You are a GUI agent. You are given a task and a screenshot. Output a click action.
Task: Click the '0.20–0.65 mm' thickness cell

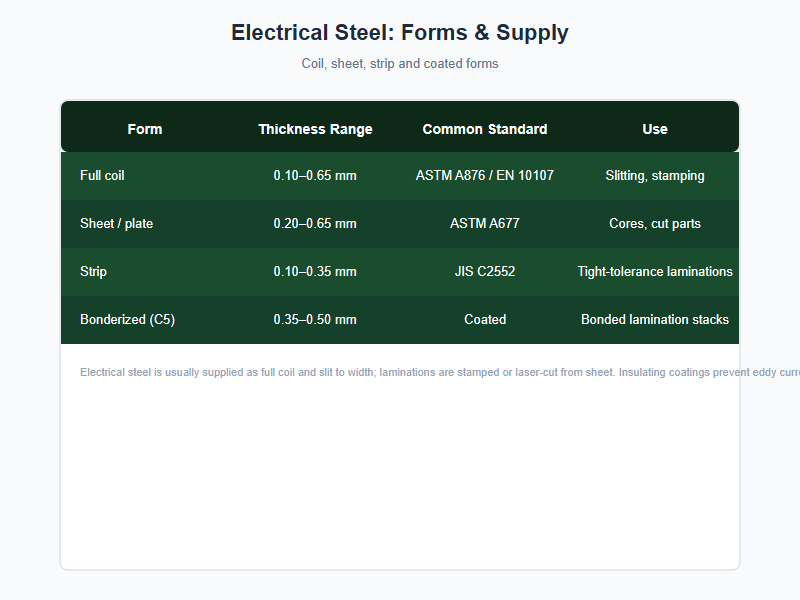point(315,224)
